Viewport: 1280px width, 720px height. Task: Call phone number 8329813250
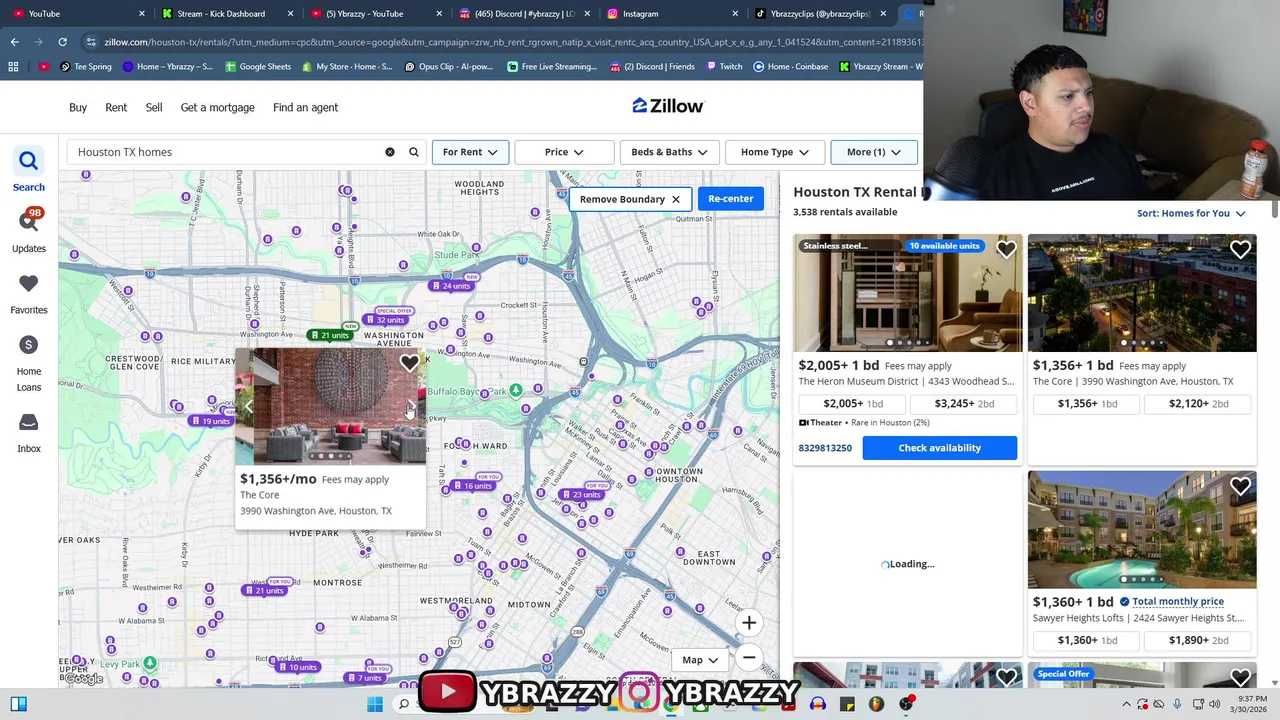(x=825, y=448)
